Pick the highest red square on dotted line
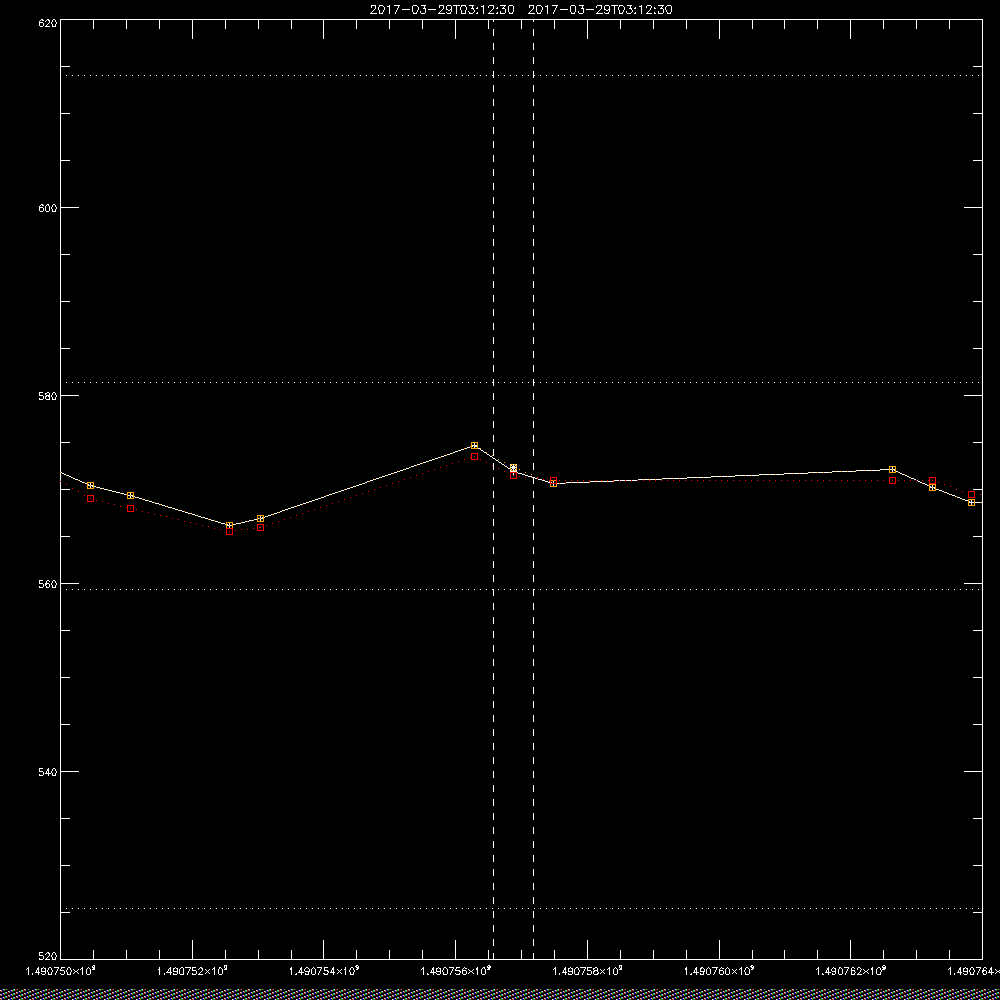The image size is (1000, 1000). (x=474, y=457)
